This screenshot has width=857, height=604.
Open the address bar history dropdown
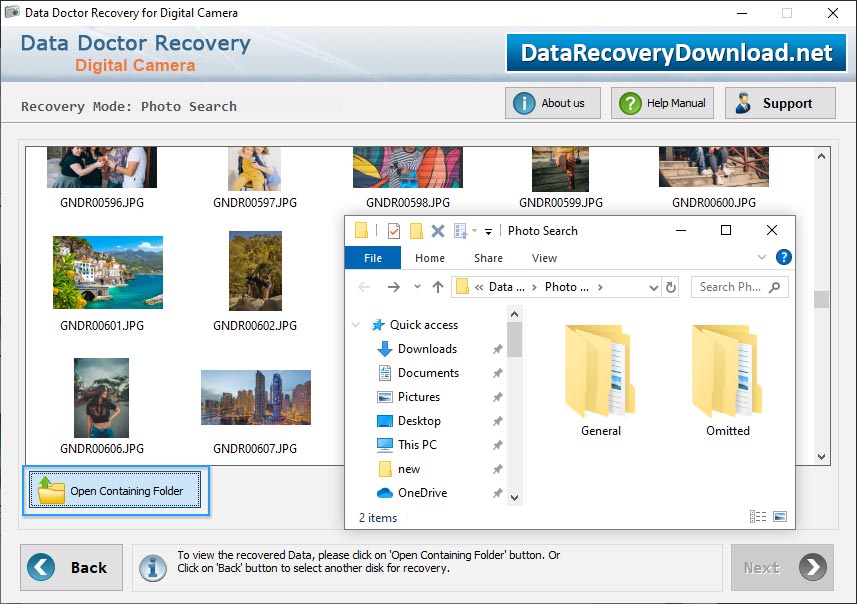(653, 288)
